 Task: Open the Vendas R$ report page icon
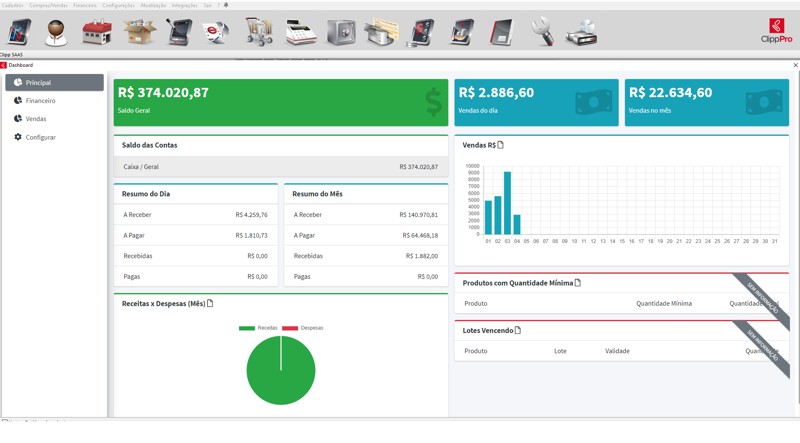point(501,145)
